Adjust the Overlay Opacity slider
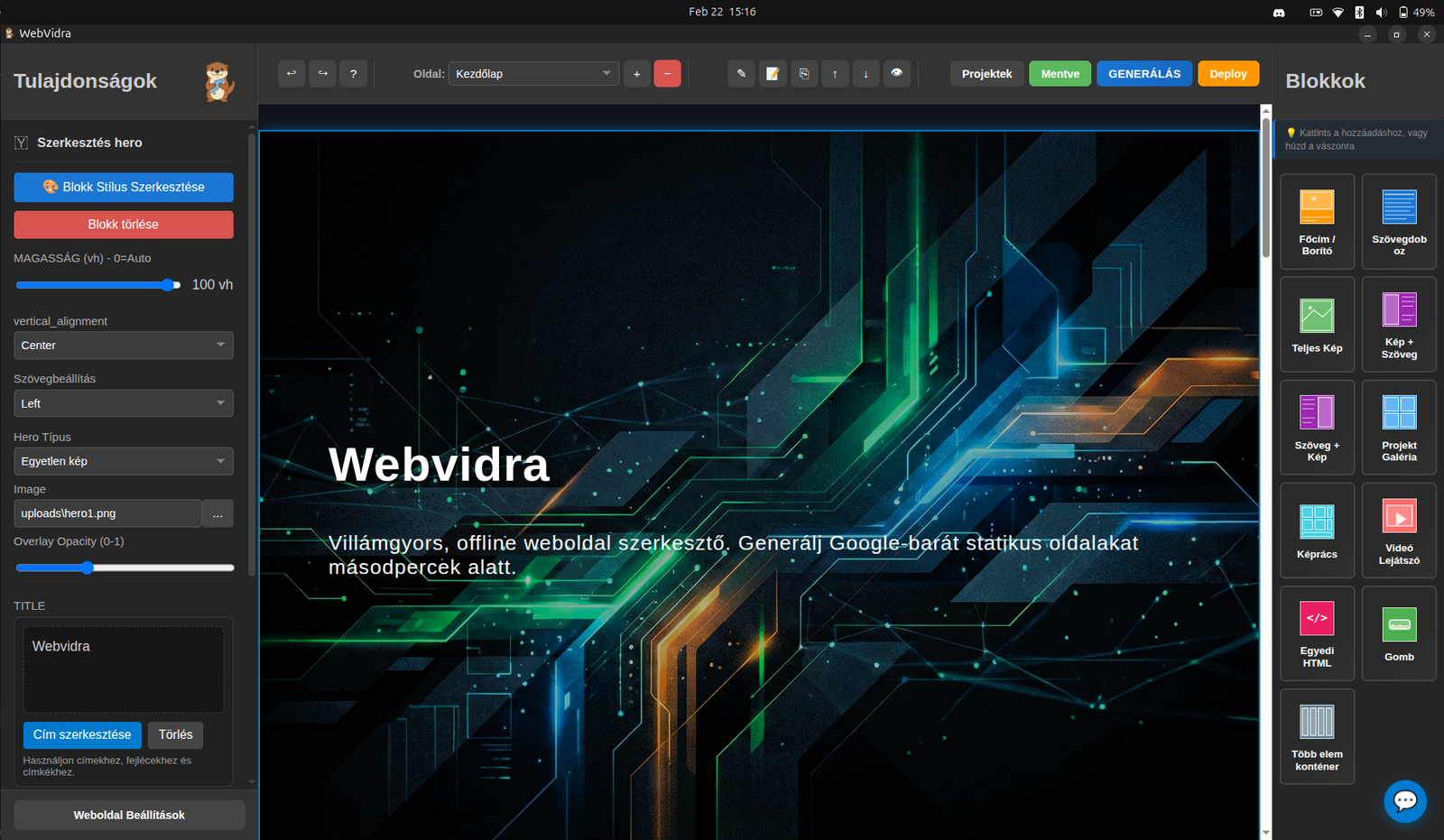Image resolution: width=1444 pixels, height=840 pixels. pos(88,568)
